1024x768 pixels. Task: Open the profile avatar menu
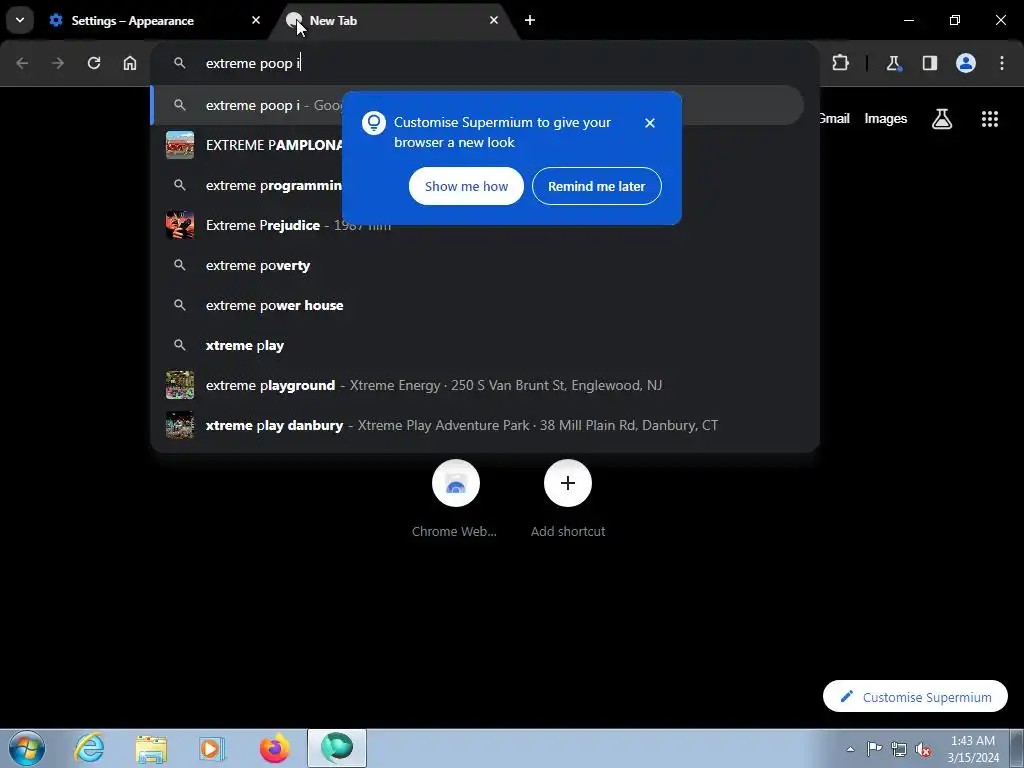(x=966, y=63)
